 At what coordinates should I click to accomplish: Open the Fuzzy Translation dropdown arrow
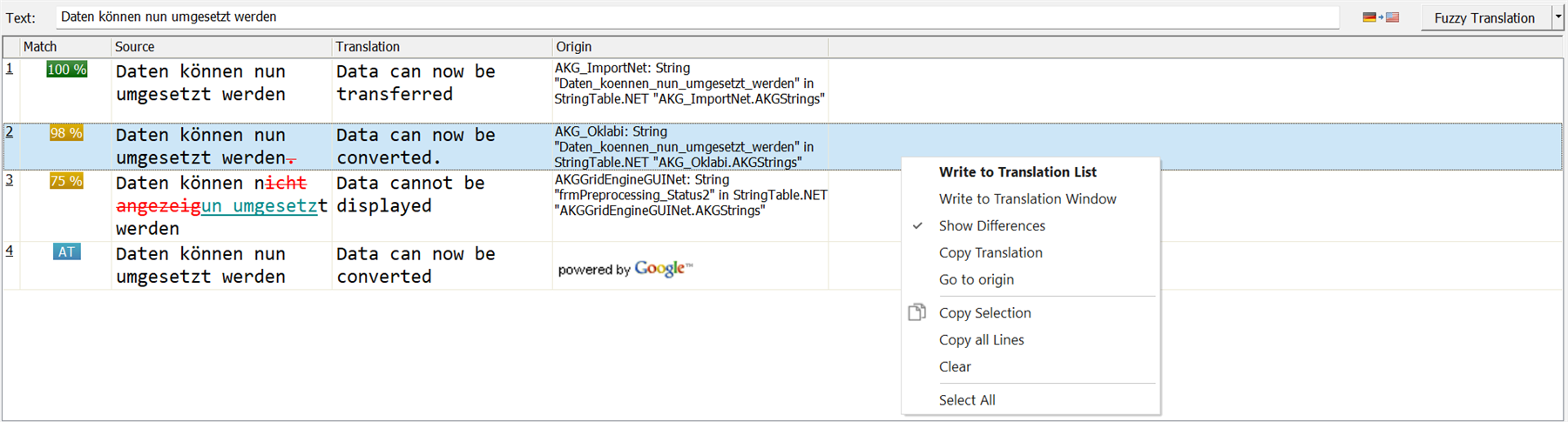[x=1558, y=17]
